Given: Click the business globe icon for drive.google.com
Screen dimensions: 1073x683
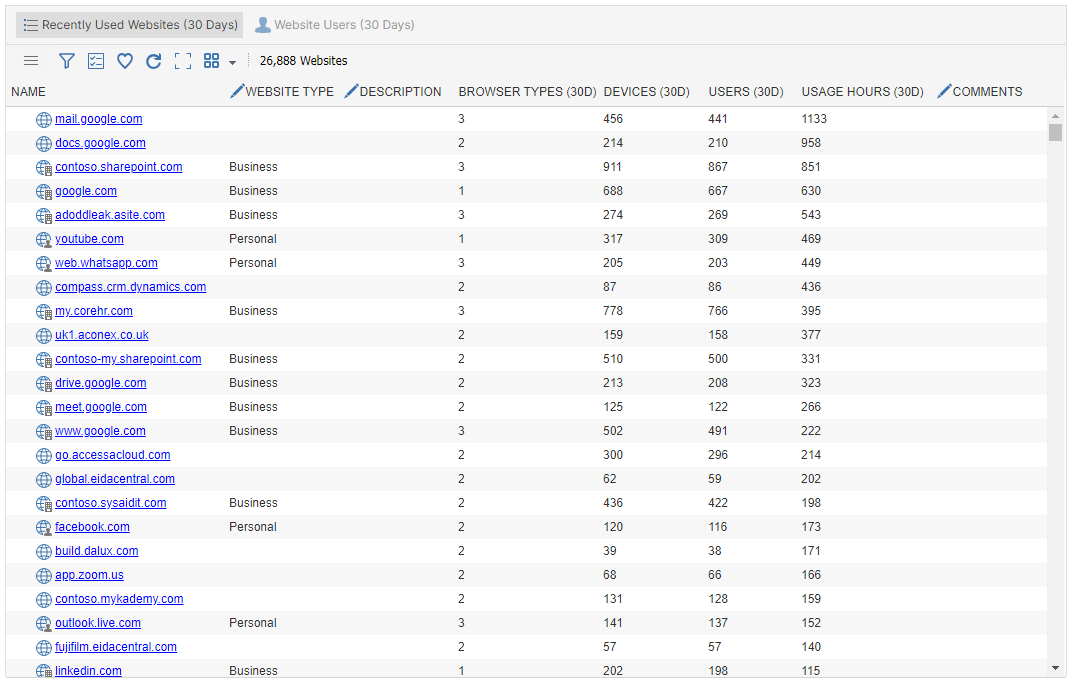Looking at the screenshot, I should (x=44, y=383).
